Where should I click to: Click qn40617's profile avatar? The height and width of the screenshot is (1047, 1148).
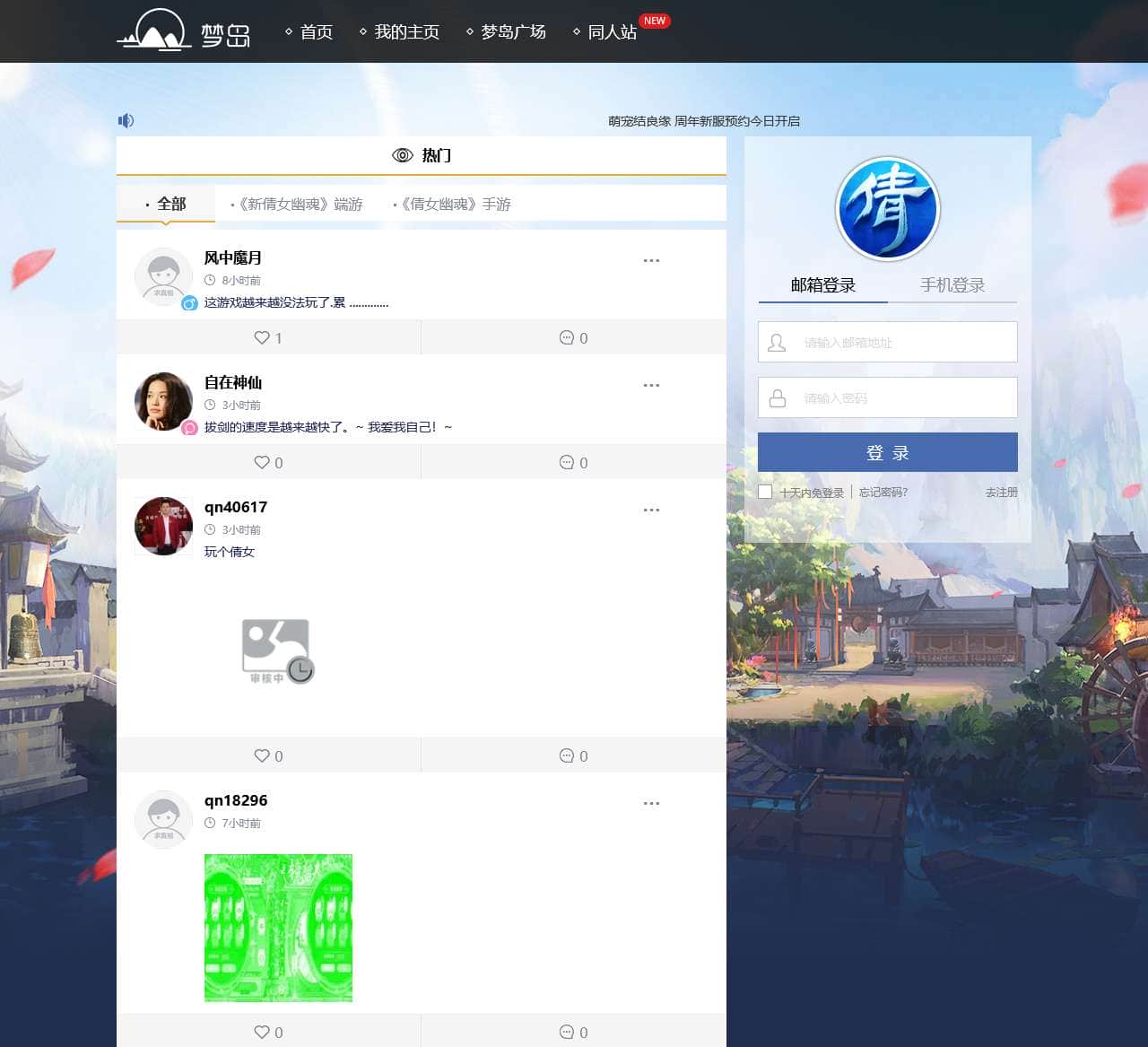(x=163, y=526)
